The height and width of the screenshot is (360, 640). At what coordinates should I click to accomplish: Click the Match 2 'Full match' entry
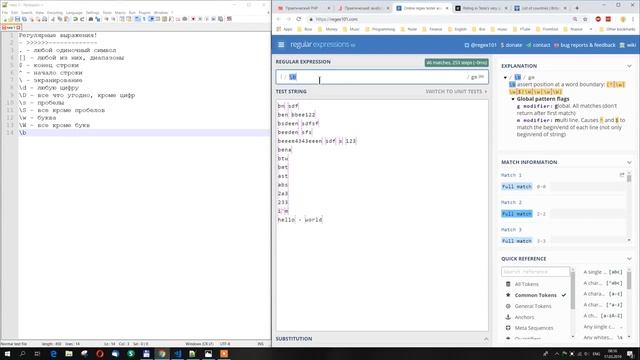[516, 214]
